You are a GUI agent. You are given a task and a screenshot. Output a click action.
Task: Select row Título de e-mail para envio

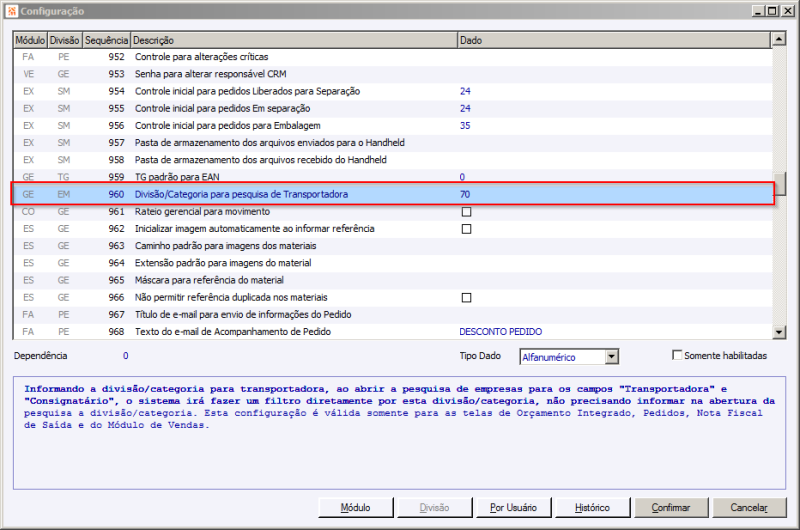click(392, 315)
